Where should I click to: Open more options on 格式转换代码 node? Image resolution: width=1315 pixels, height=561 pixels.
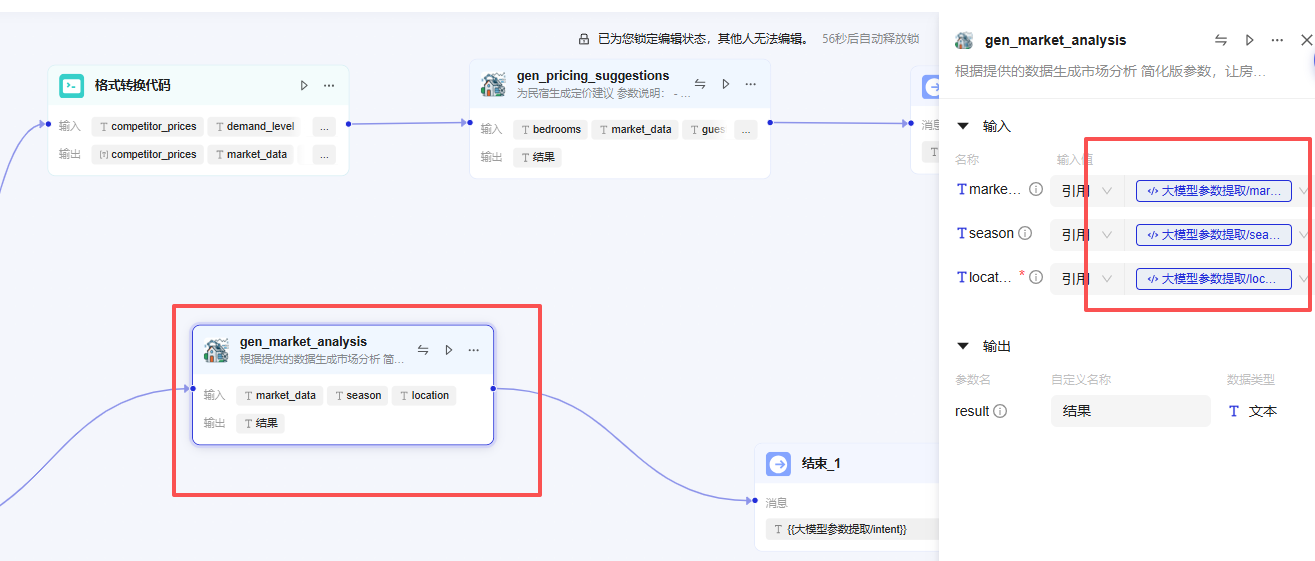[x=329, y=86]
